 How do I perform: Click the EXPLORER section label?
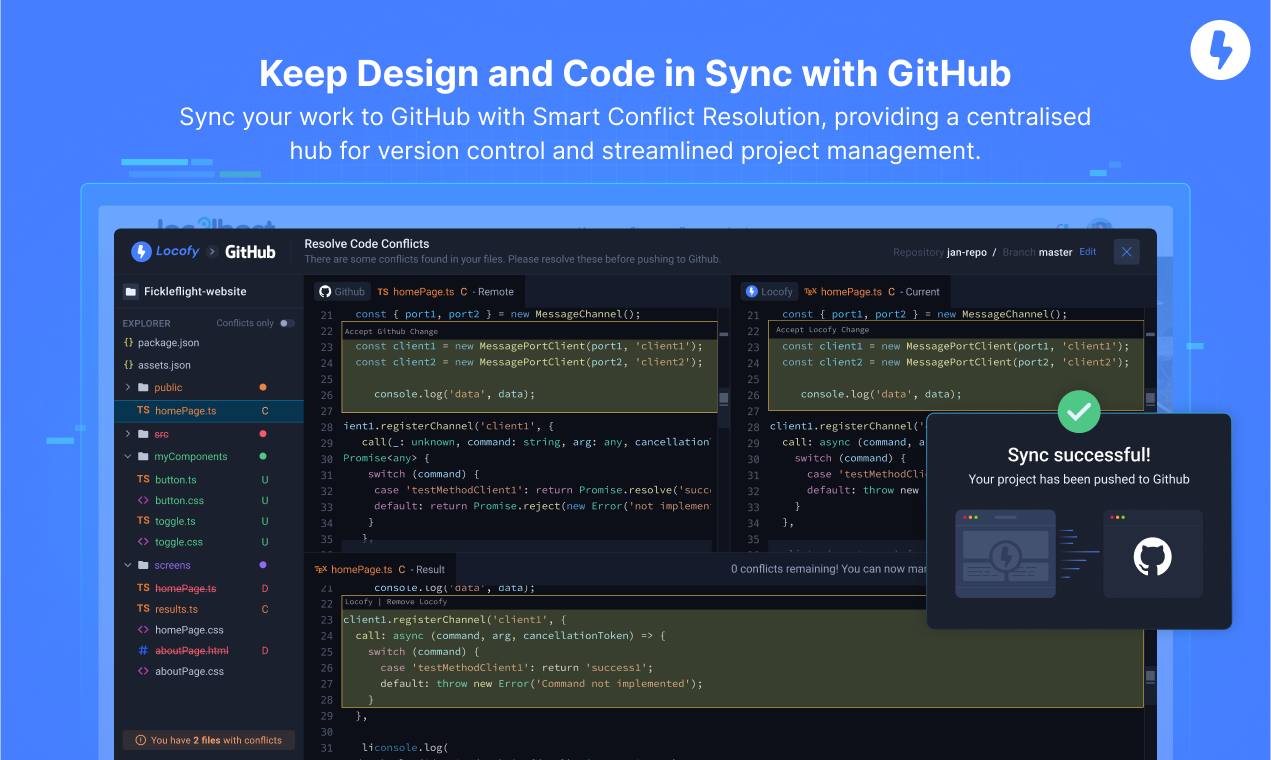point(147,323)
